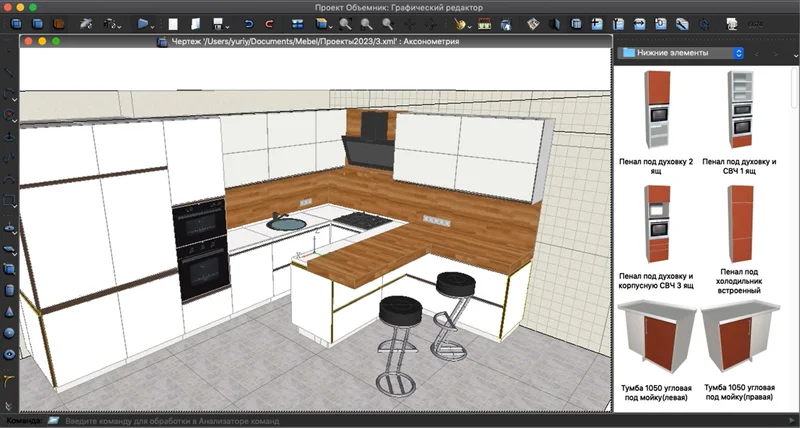The image size is (800, 428).
Task: Select 'Пенал под духовку и СВЧ 1 ящ'
Action: [740, 112]
